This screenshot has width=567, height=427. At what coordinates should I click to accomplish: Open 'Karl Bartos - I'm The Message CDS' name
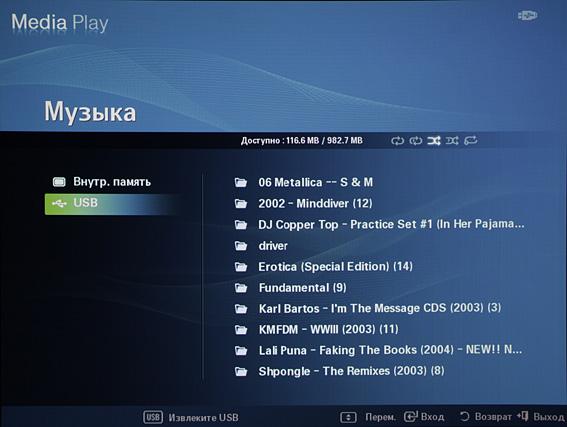coord(380,308)
